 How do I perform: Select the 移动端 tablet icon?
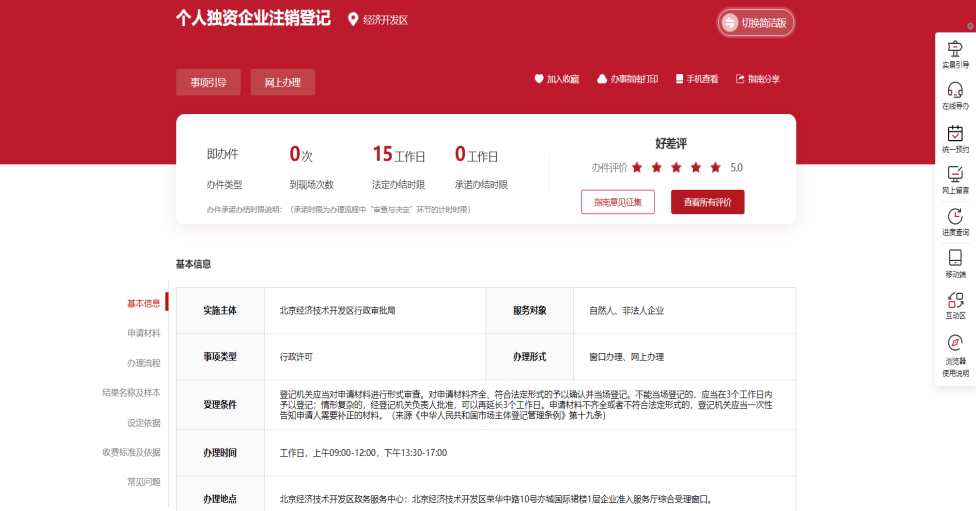955,258
